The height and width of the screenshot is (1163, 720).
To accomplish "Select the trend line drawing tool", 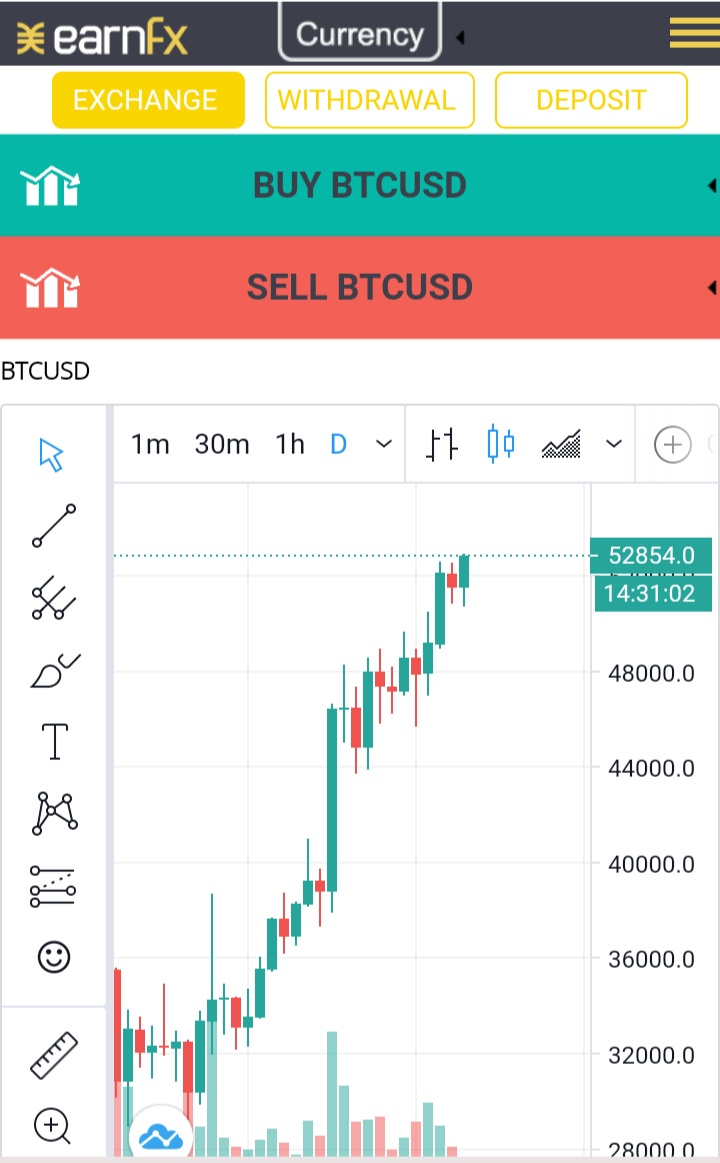I will click(x=53, y=526).
